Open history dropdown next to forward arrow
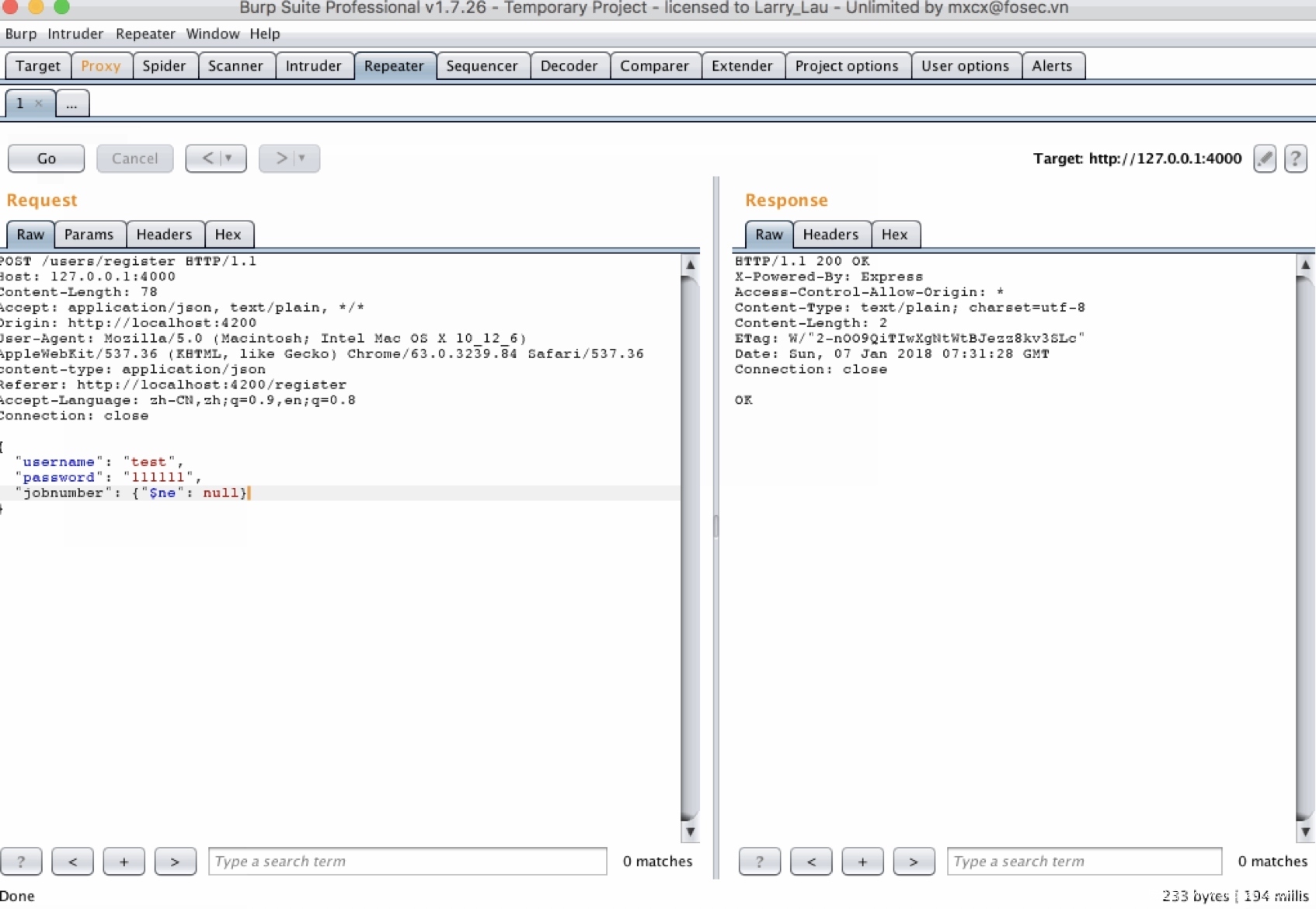 [x=302, y=158]
